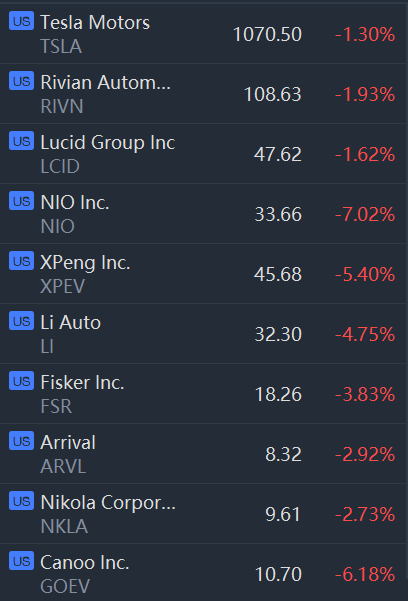The image size is (408, 601).
Task: Click the US badge beside NIO Inc.
Action: click(21, 201)
